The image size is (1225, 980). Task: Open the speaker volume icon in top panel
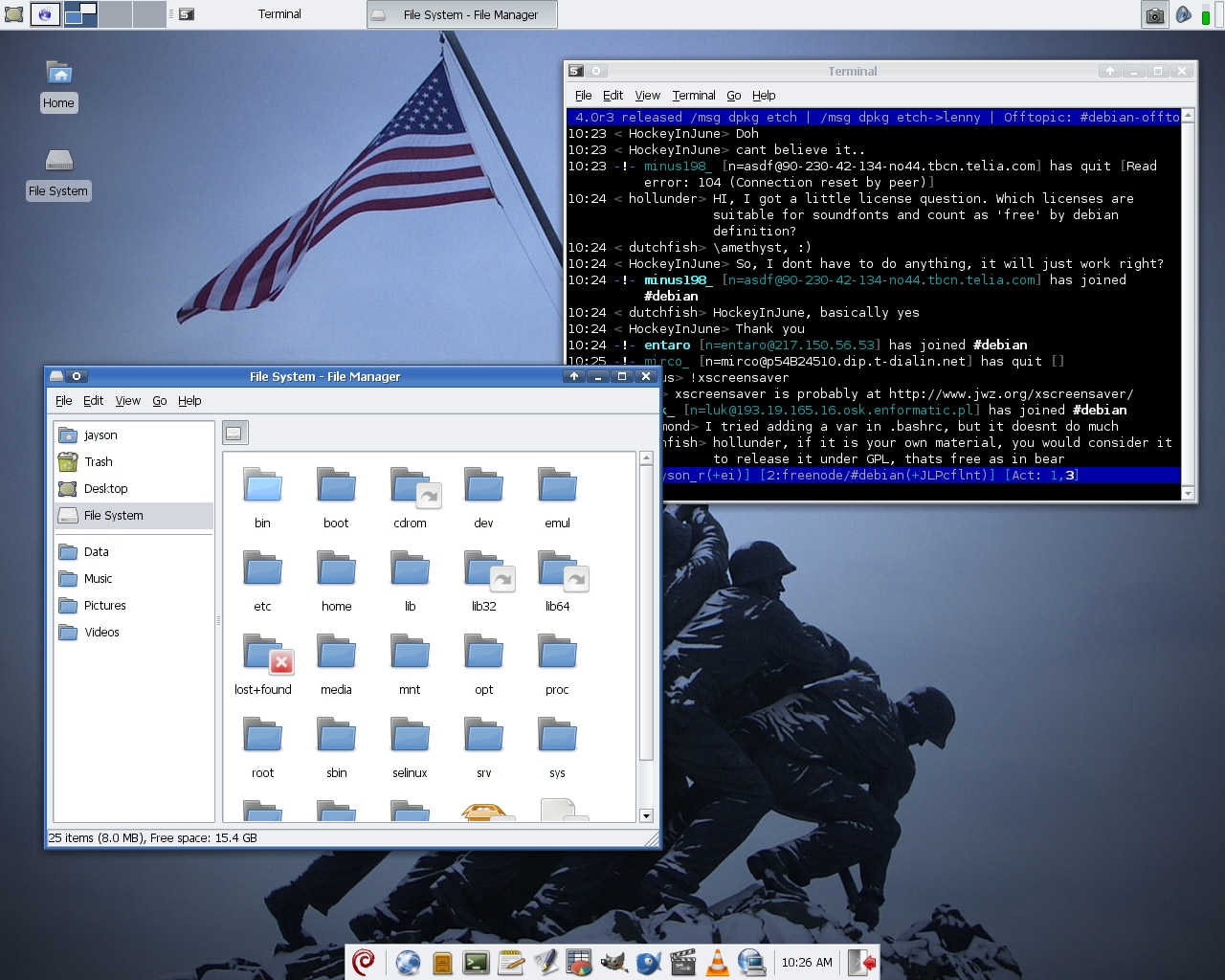pos(1184,14)
